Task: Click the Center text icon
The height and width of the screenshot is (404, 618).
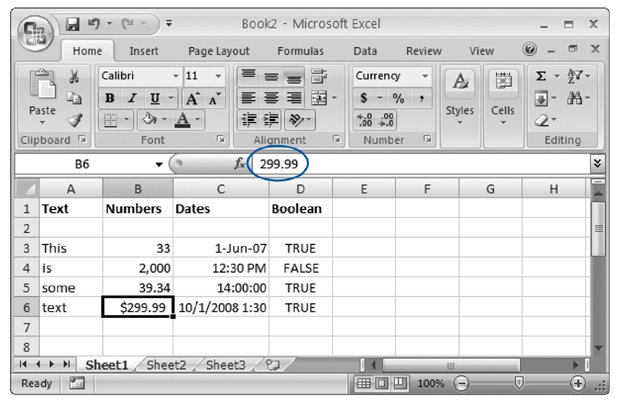Action: 271,98
